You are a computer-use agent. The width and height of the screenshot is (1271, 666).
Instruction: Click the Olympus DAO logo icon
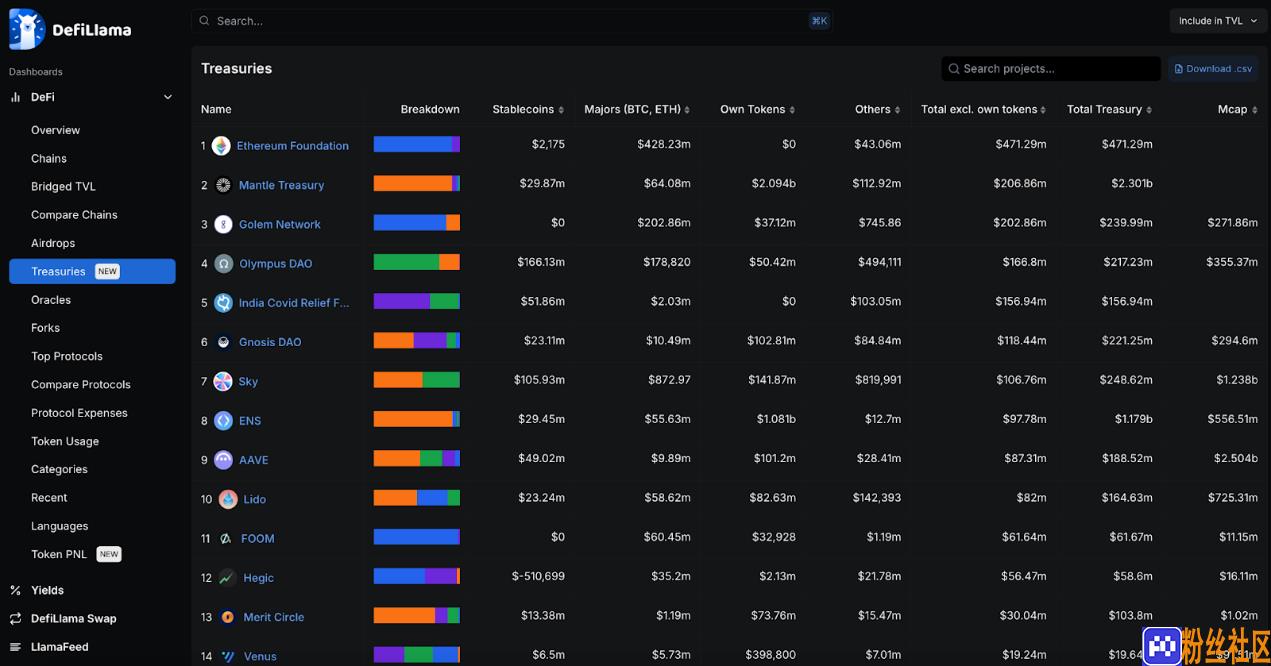pos(223,264)
